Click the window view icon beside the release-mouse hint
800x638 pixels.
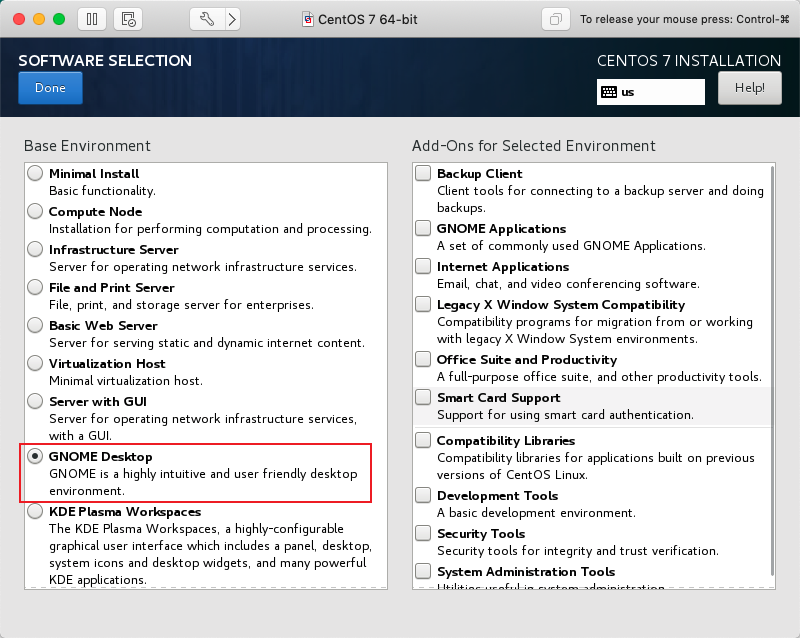pos(556,19)
